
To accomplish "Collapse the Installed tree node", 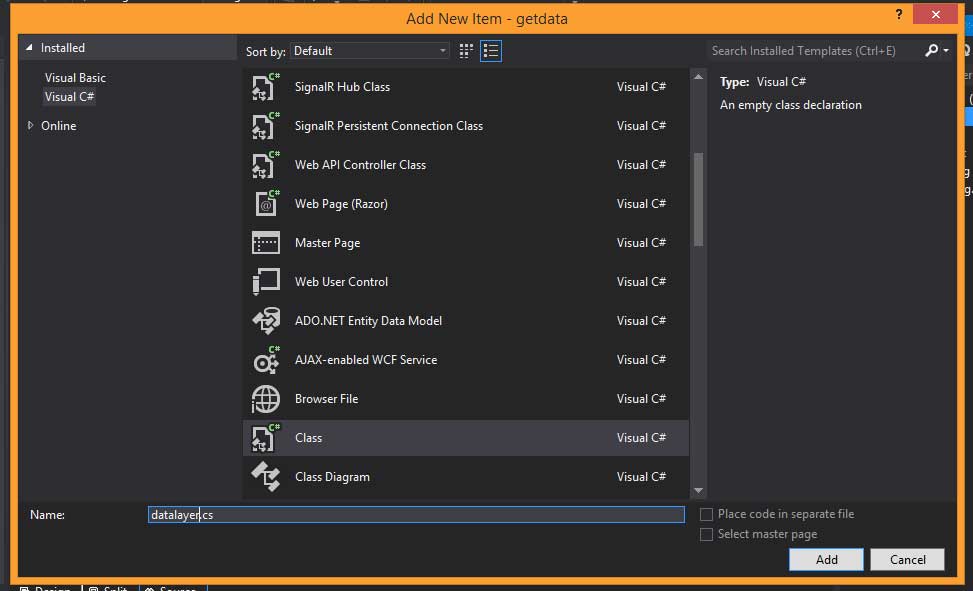I will pos(29,48).
